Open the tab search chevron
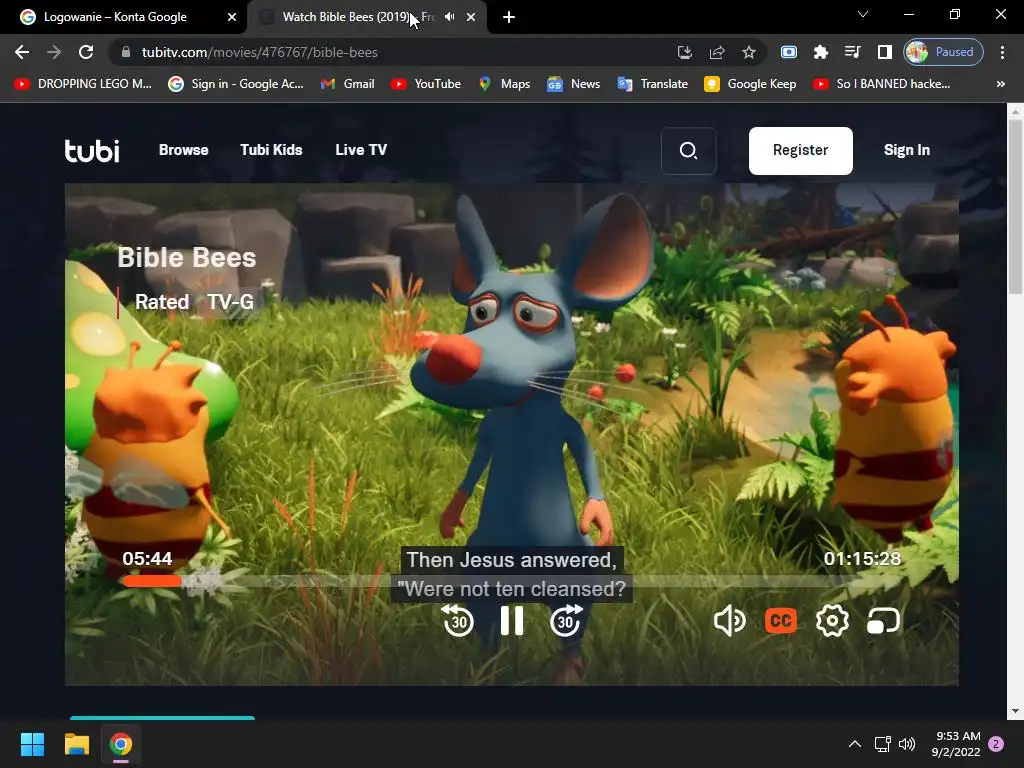This screenshot has width=1024, height=768. (x=863, y=14)
